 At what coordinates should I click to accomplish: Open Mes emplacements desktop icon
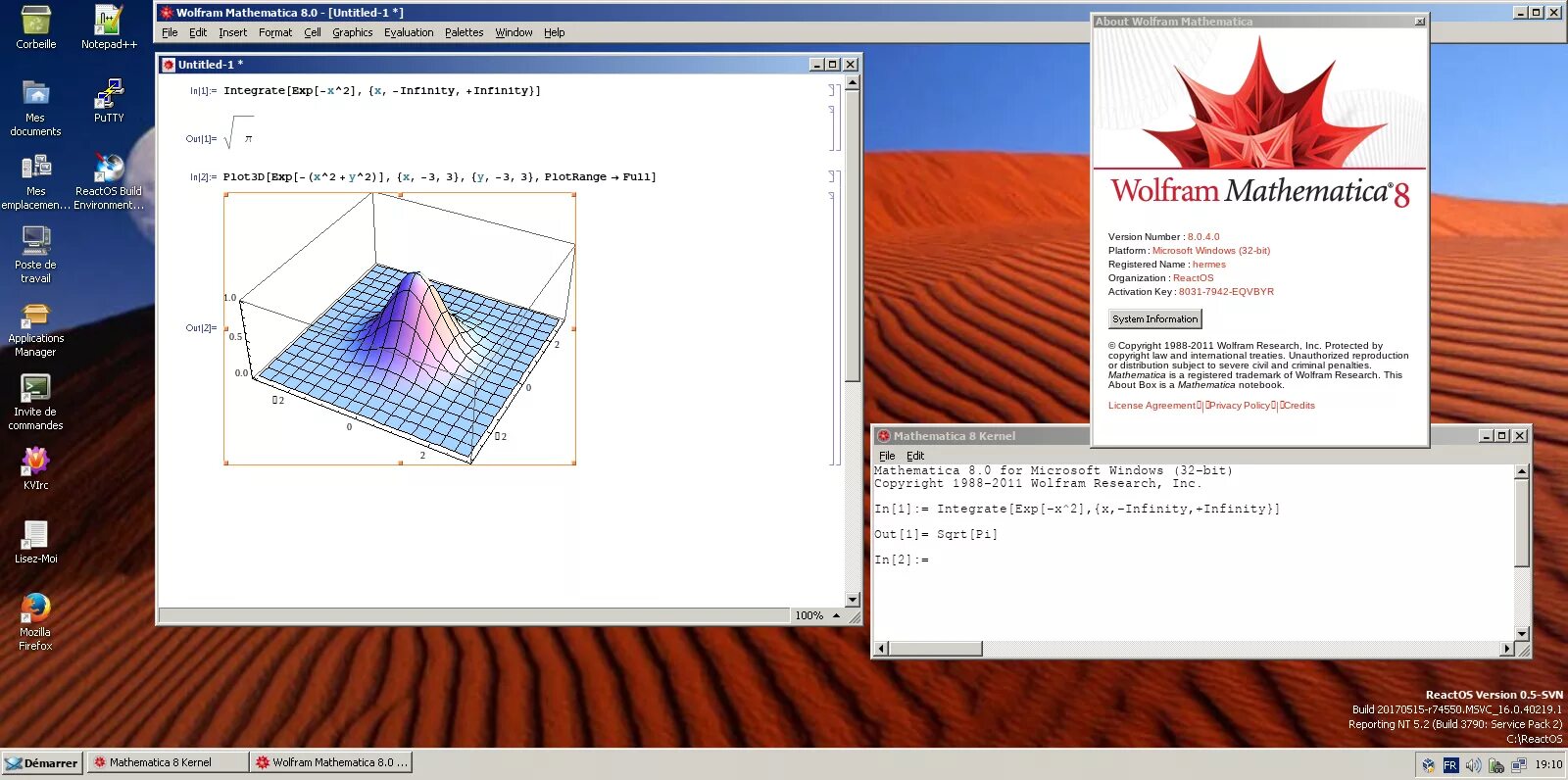(x=35, y=181)
